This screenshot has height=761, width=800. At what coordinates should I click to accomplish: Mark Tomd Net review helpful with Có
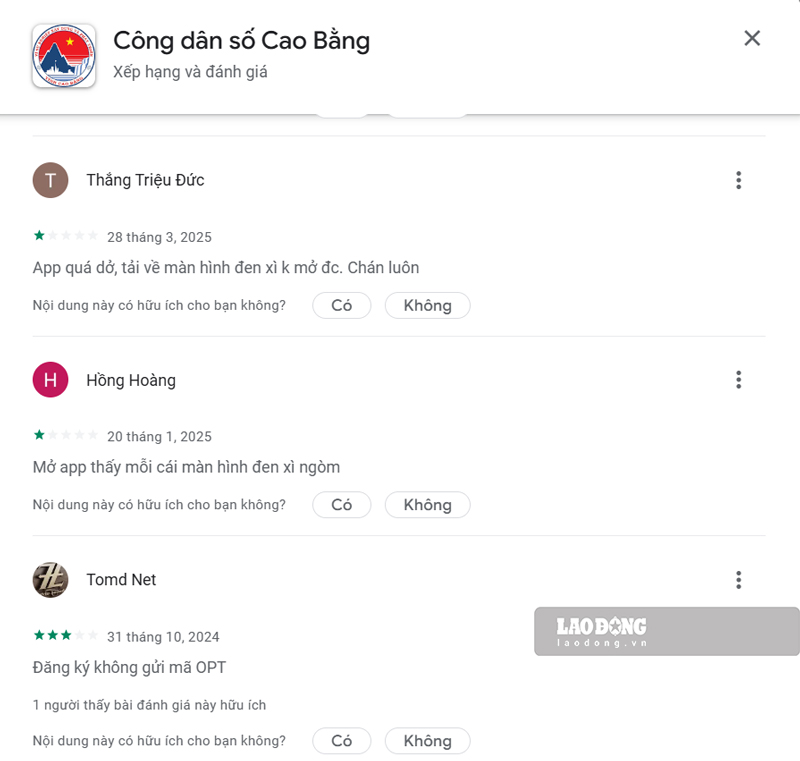(342, 741)
